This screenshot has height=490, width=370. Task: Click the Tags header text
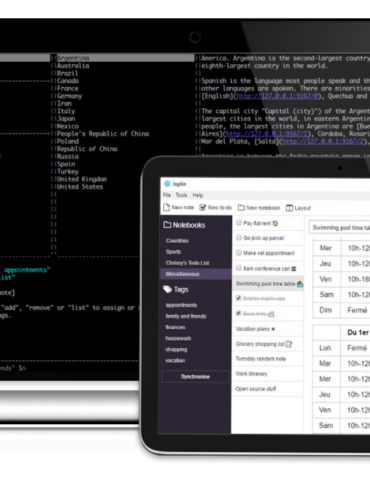[x=181, y=289]
